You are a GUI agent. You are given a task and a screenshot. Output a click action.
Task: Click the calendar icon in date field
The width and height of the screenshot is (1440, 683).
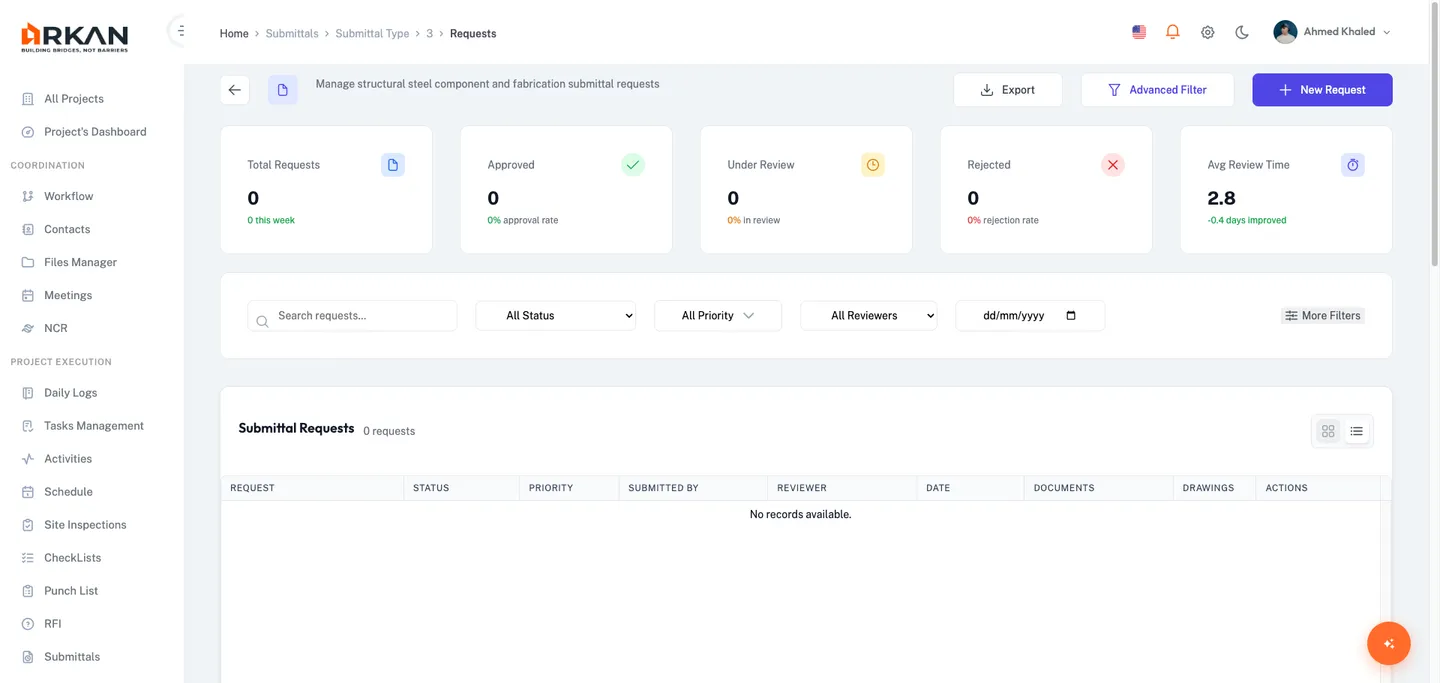(x=1071, y=315)
